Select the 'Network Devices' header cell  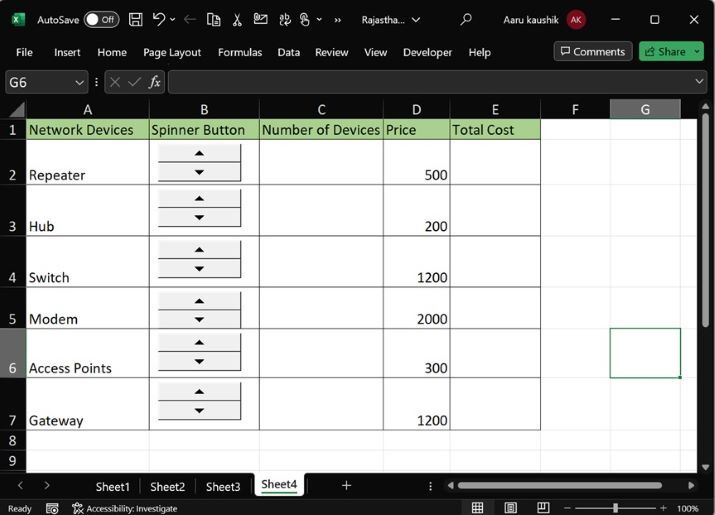[x=88, y=130]
